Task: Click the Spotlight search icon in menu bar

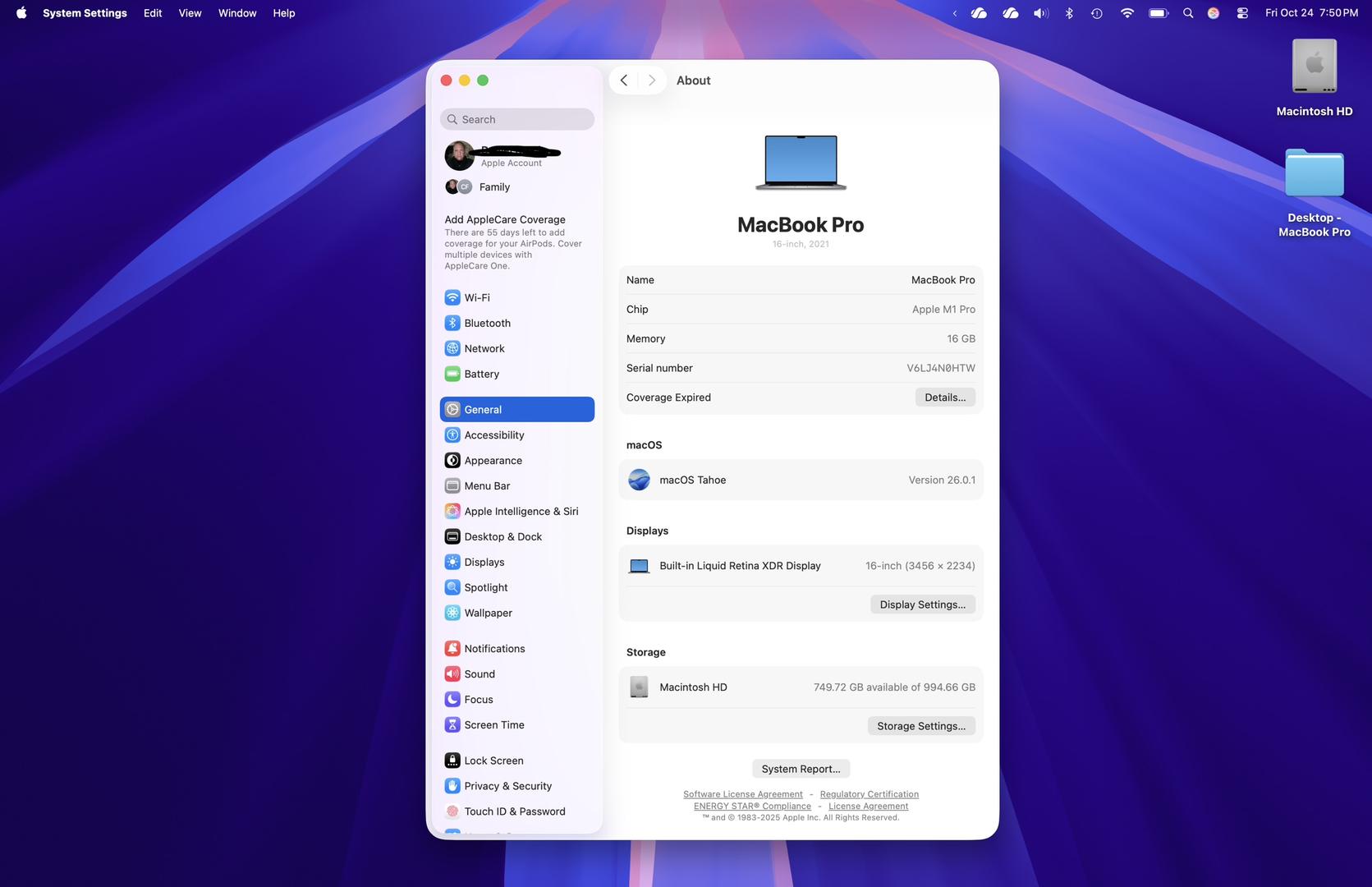Action: click(1187, 13)
